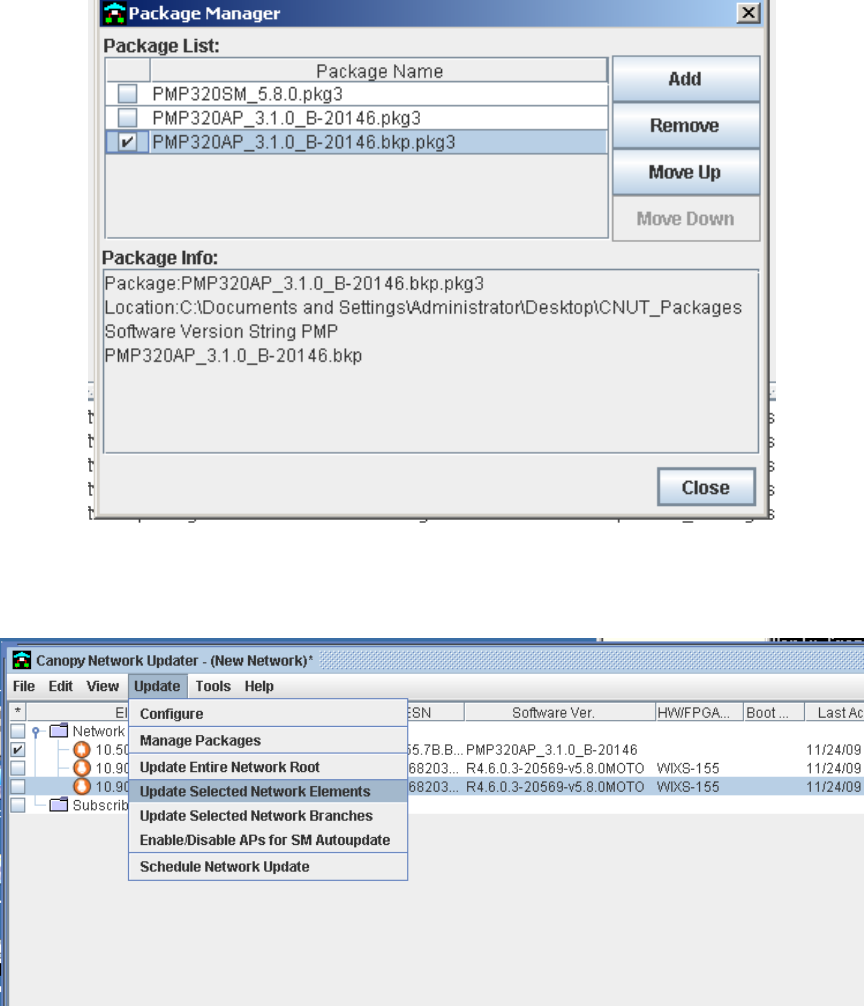Select PMP320AP_3.1.0_B-20146.pkg3 package name
Viewport: 864px width, 1006px height.
click(x=287, y=118)
